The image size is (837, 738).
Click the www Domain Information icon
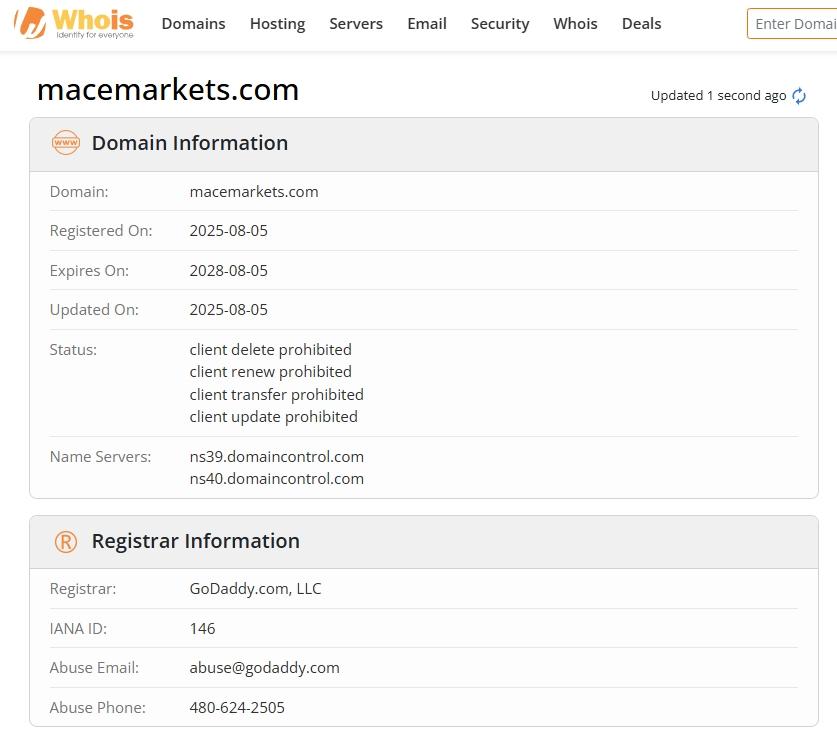point(66,142)
